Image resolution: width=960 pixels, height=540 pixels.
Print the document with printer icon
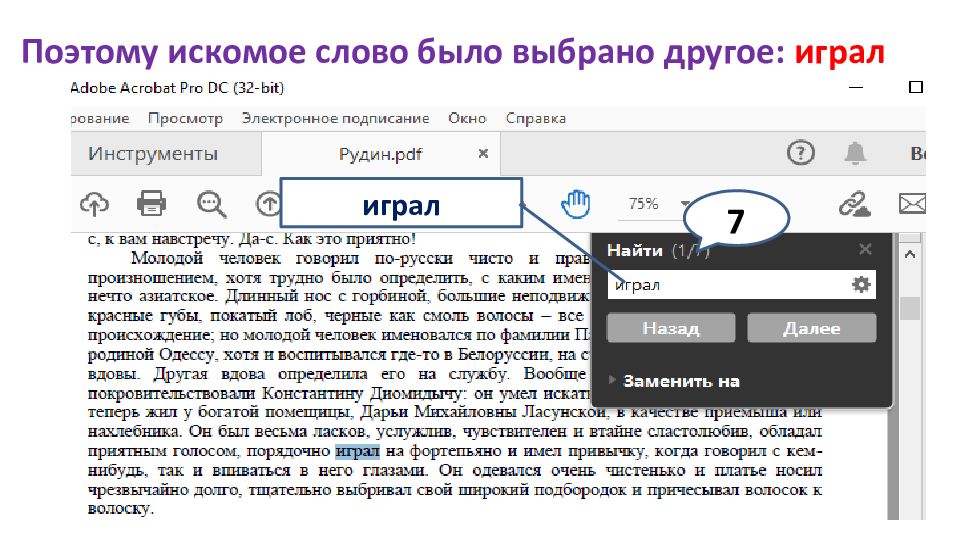tap(151, 203)
